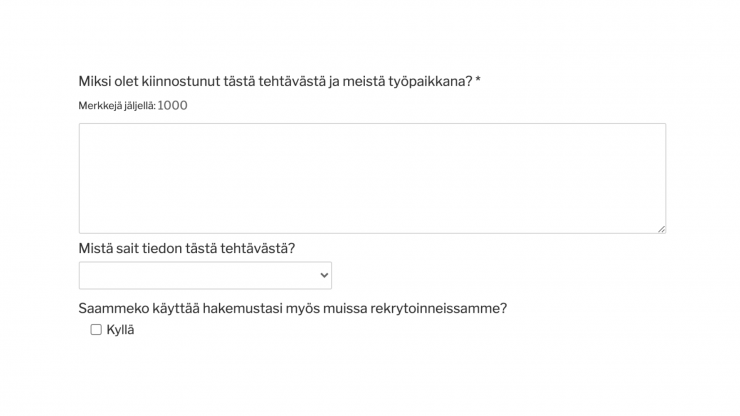The width and height of the screenshot is (740, 416).
Task: Click the 1000 remaining characters value
Action: click(x=172, y=106)
